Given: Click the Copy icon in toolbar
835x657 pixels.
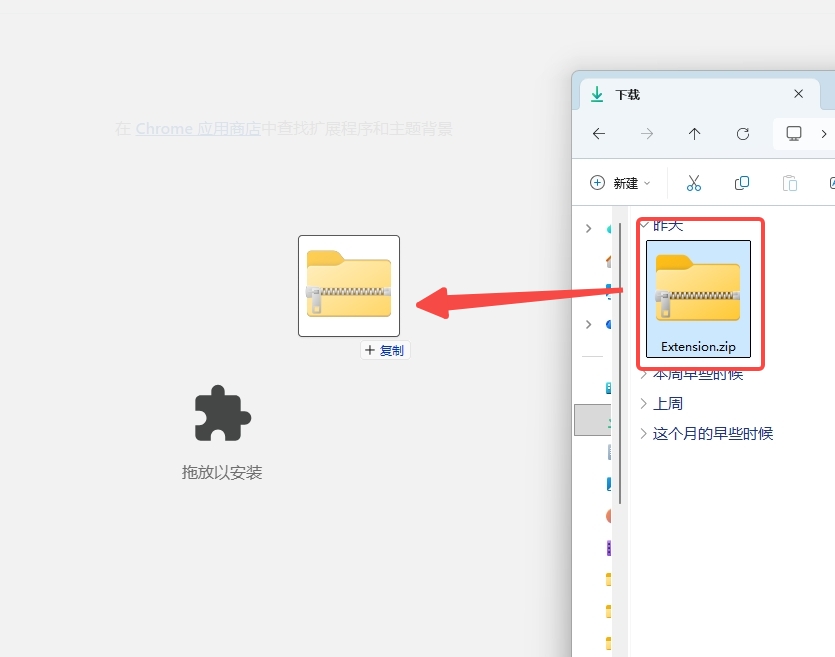Looking at the screenshot, I should pyautogui.click(x=742, y=183).
